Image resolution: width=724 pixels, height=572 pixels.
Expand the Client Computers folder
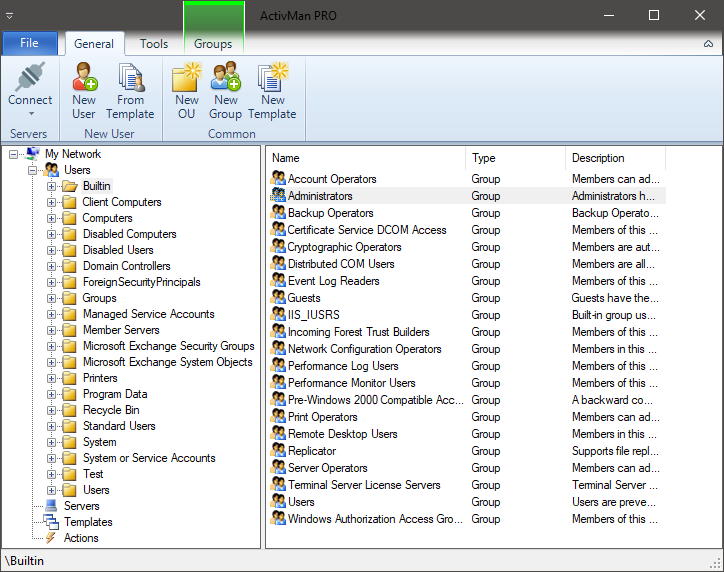(x=51, y=202)
